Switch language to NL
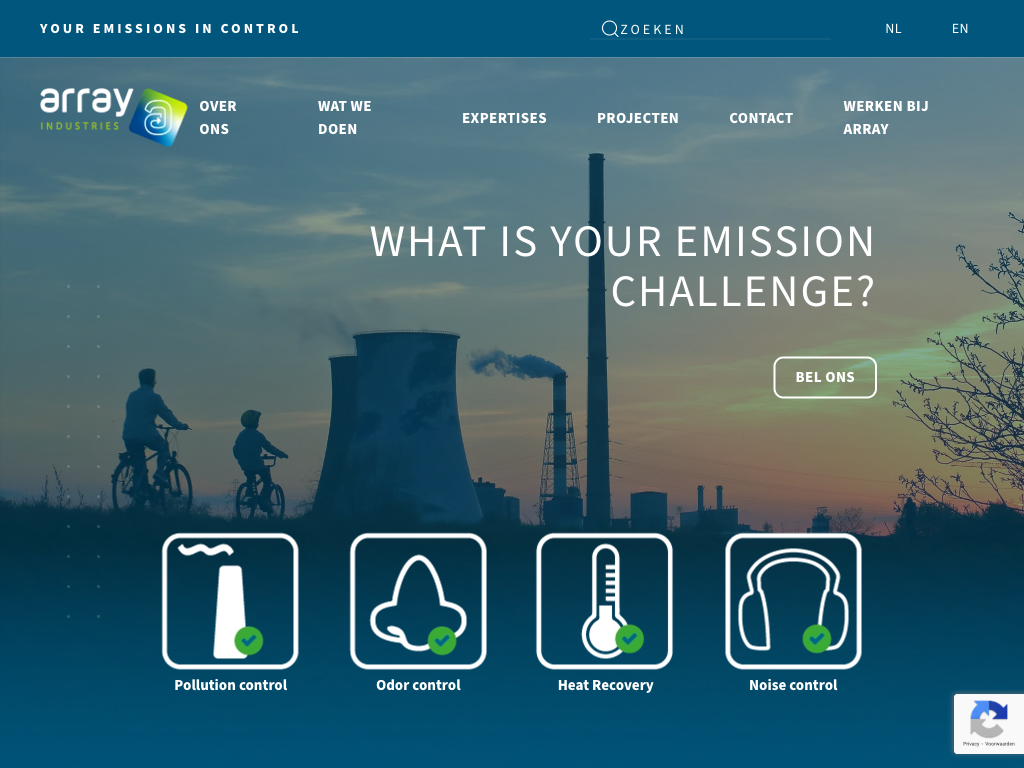The height and width of the screenshot is (768, 1024). [893, 29]
